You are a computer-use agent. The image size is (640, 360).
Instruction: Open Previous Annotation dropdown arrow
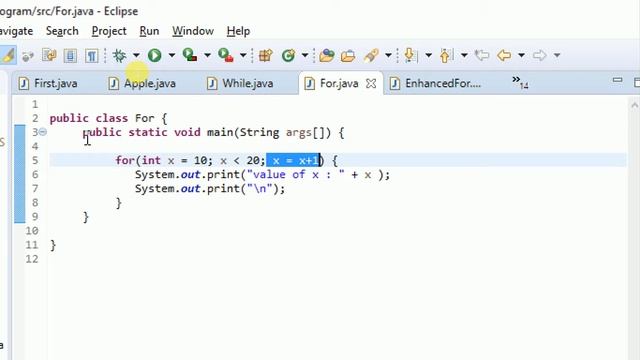[464, 55]
